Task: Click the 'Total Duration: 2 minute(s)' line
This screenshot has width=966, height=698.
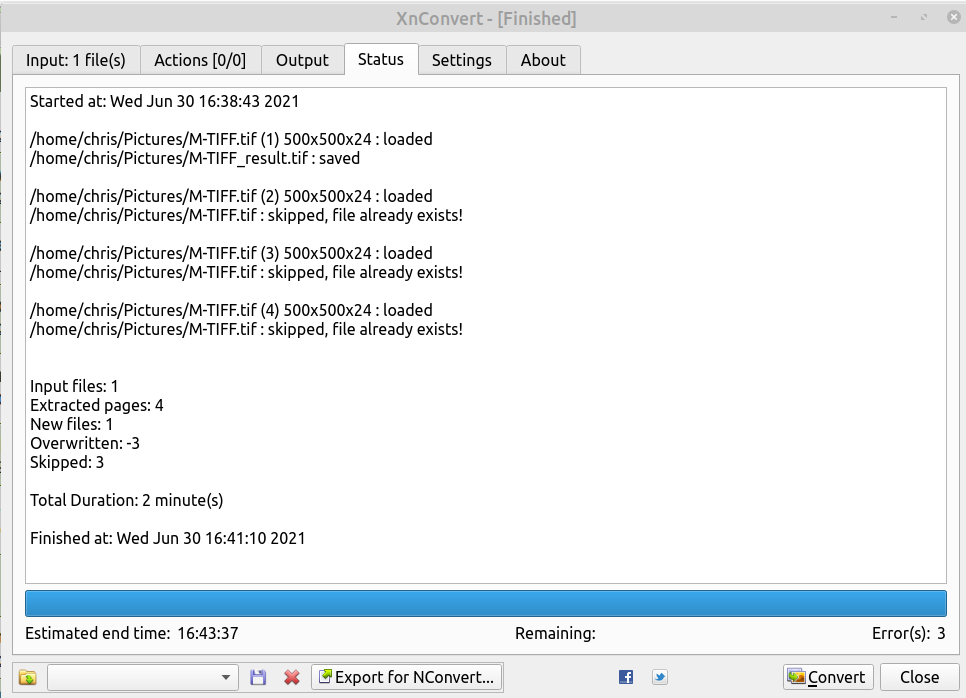Action: tap(126, 500)
